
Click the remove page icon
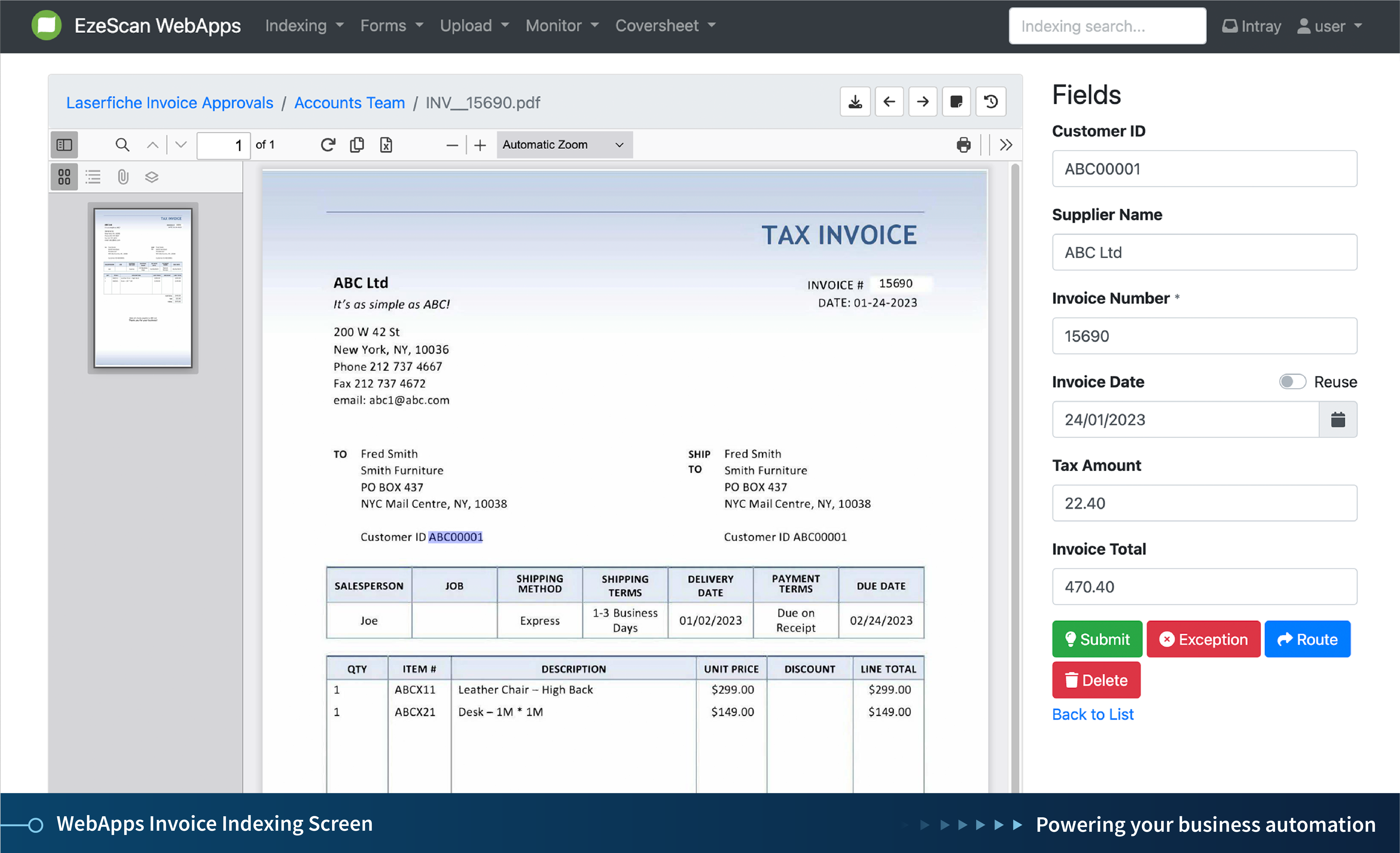(386, 145)
